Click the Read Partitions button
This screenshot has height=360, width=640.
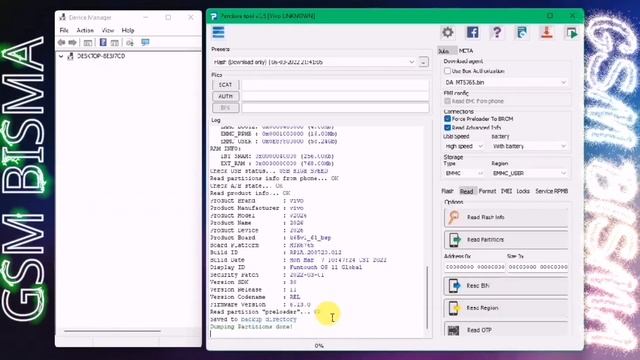pos(506,240)
